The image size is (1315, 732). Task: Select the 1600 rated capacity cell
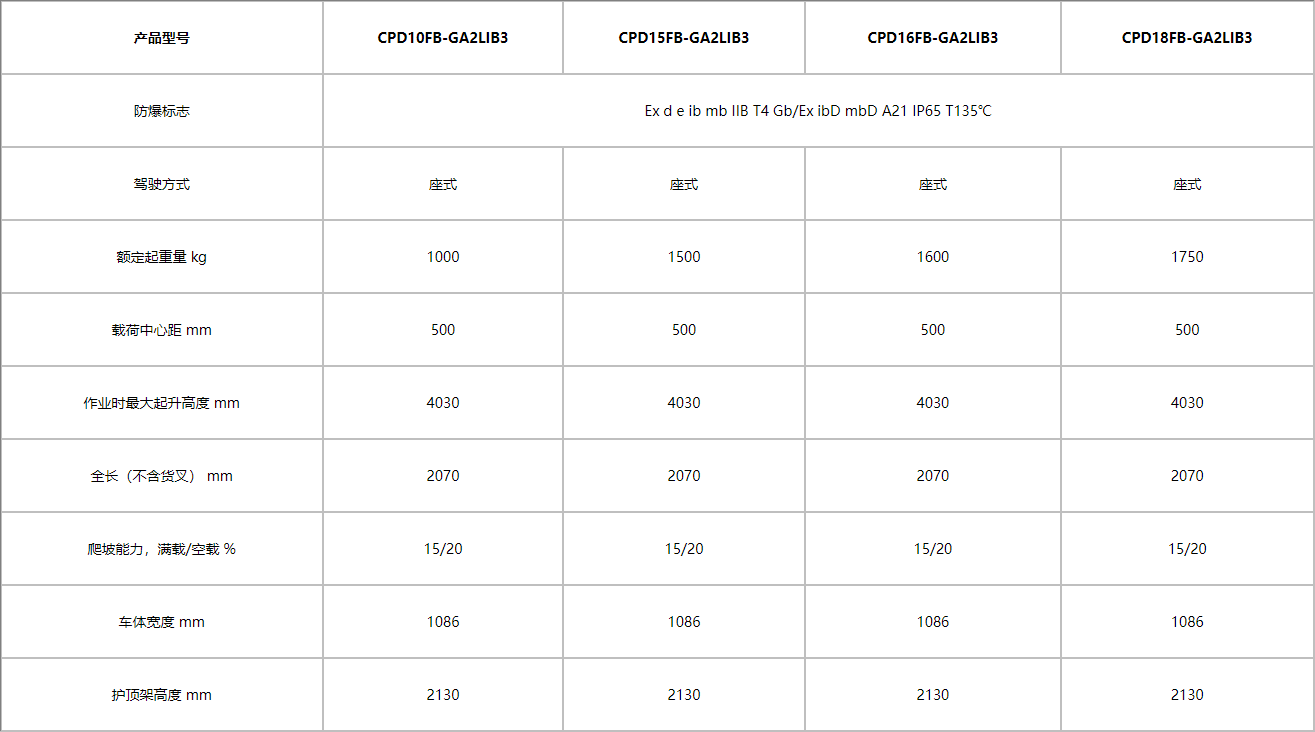[x=933, y=257]
